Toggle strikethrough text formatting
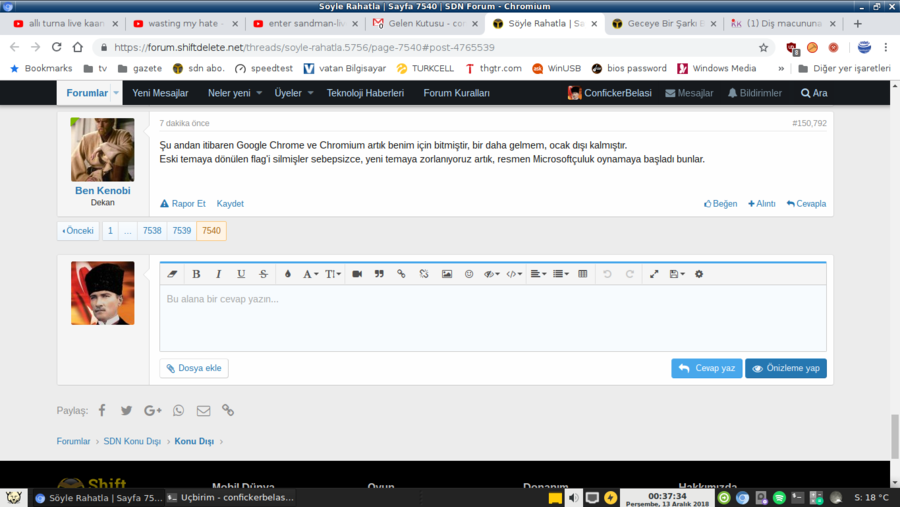Image resolution: width=900 pixels, height=507 pixels. coord(263,274)
